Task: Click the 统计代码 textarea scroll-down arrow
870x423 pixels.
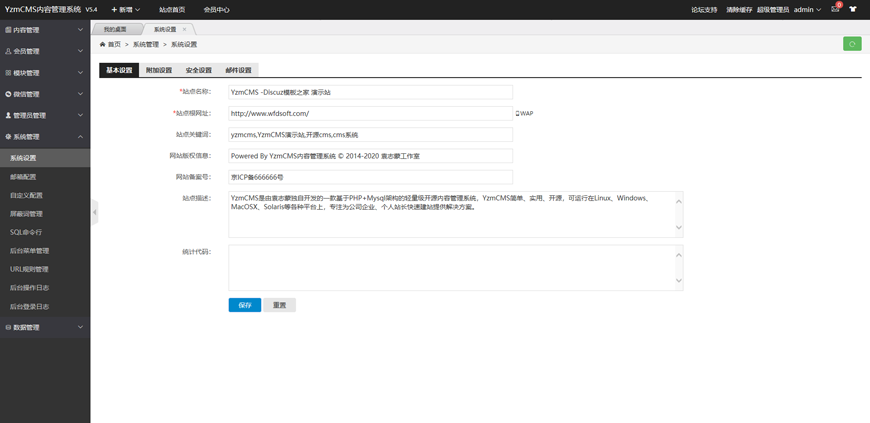Action: tap(679, 280)
